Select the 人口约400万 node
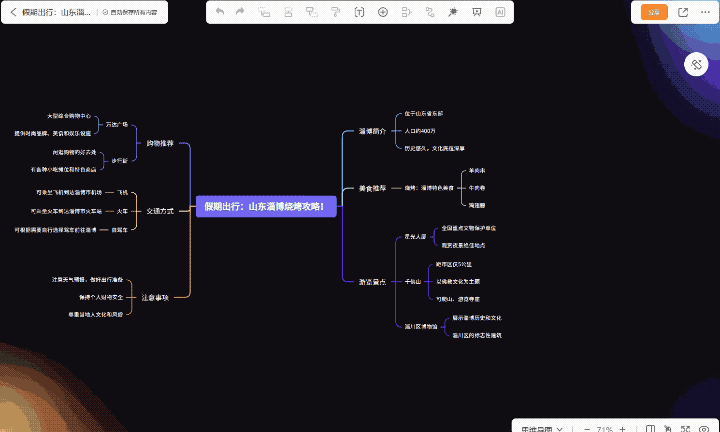Viewport: 720px width, 432px height. (x=420, y=131)
